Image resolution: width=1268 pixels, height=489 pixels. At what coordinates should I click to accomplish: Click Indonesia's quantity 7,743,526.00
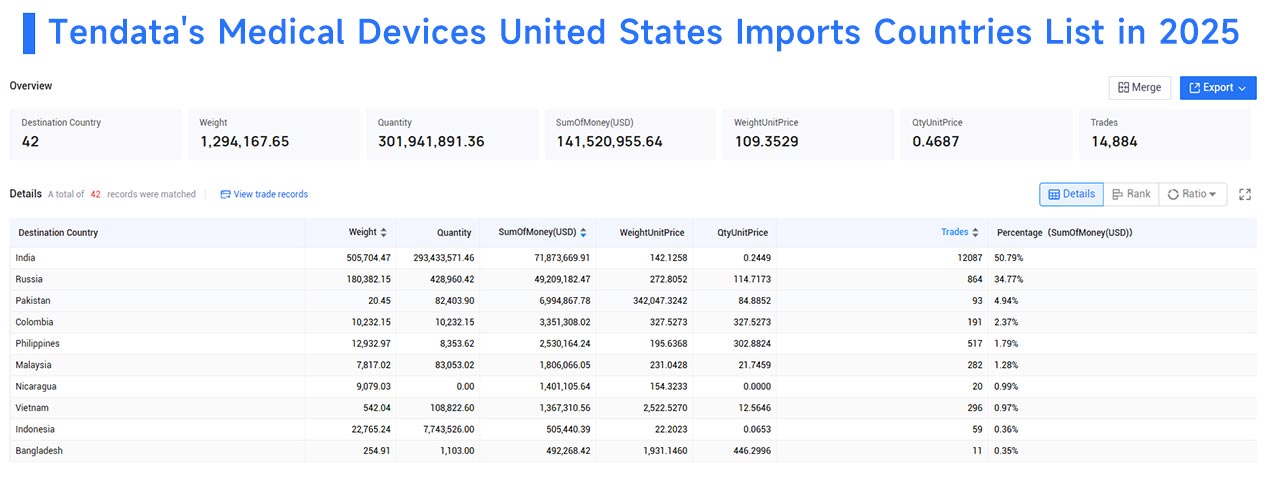click(445, 429)
